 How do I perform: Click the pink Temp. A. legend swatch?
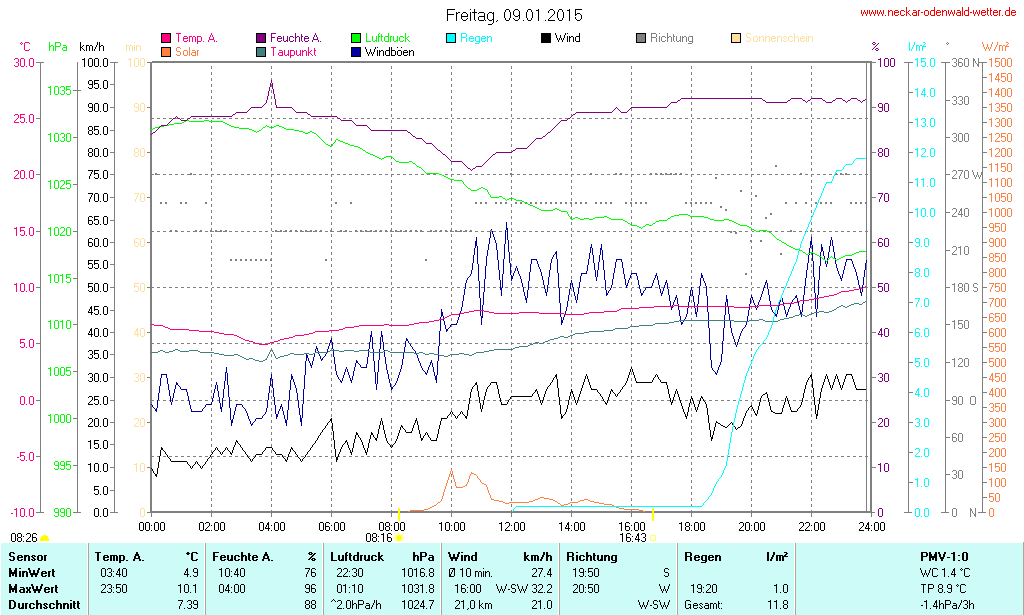click(166, 38)
